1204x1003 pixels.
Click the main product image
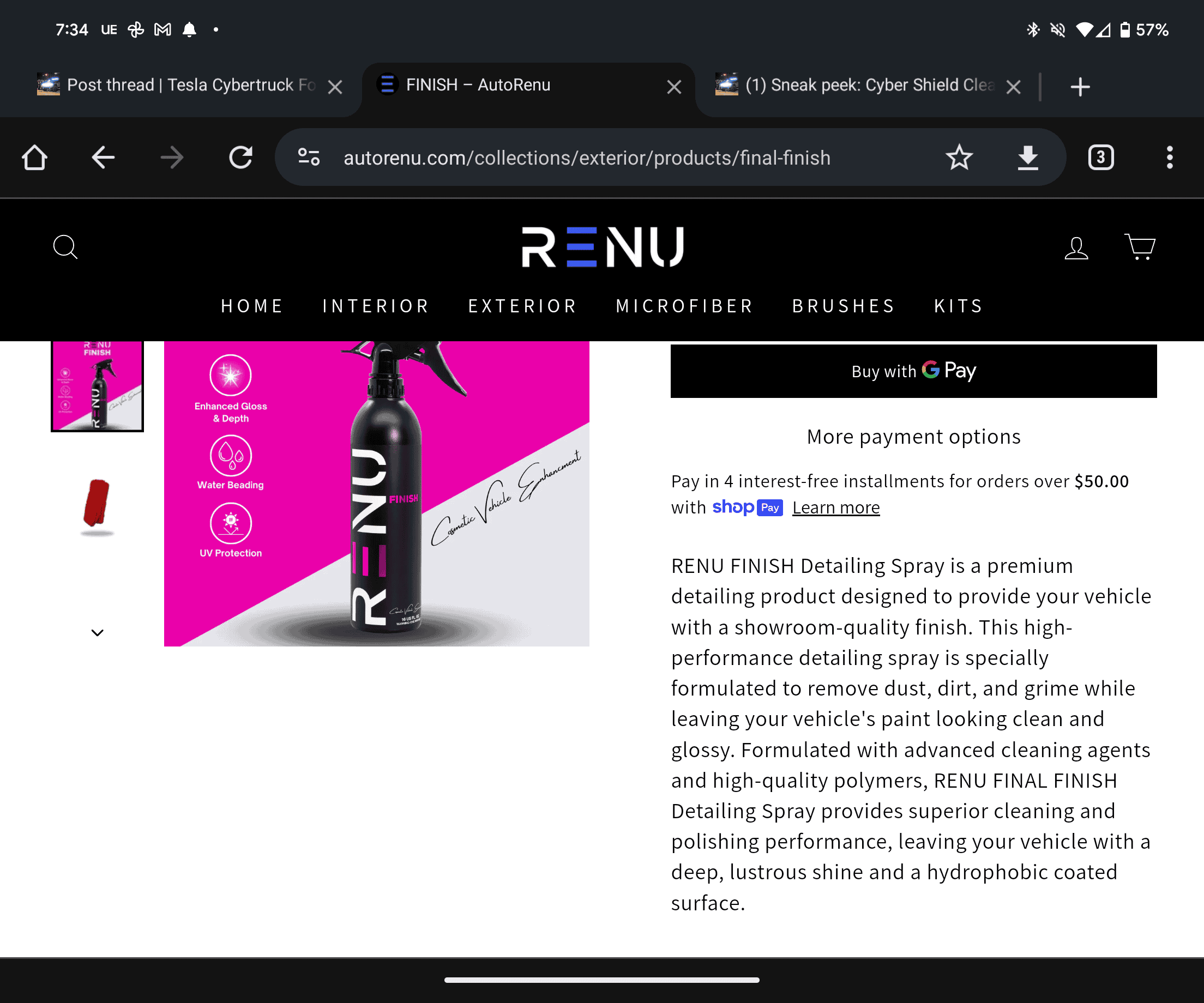[376, 493]
